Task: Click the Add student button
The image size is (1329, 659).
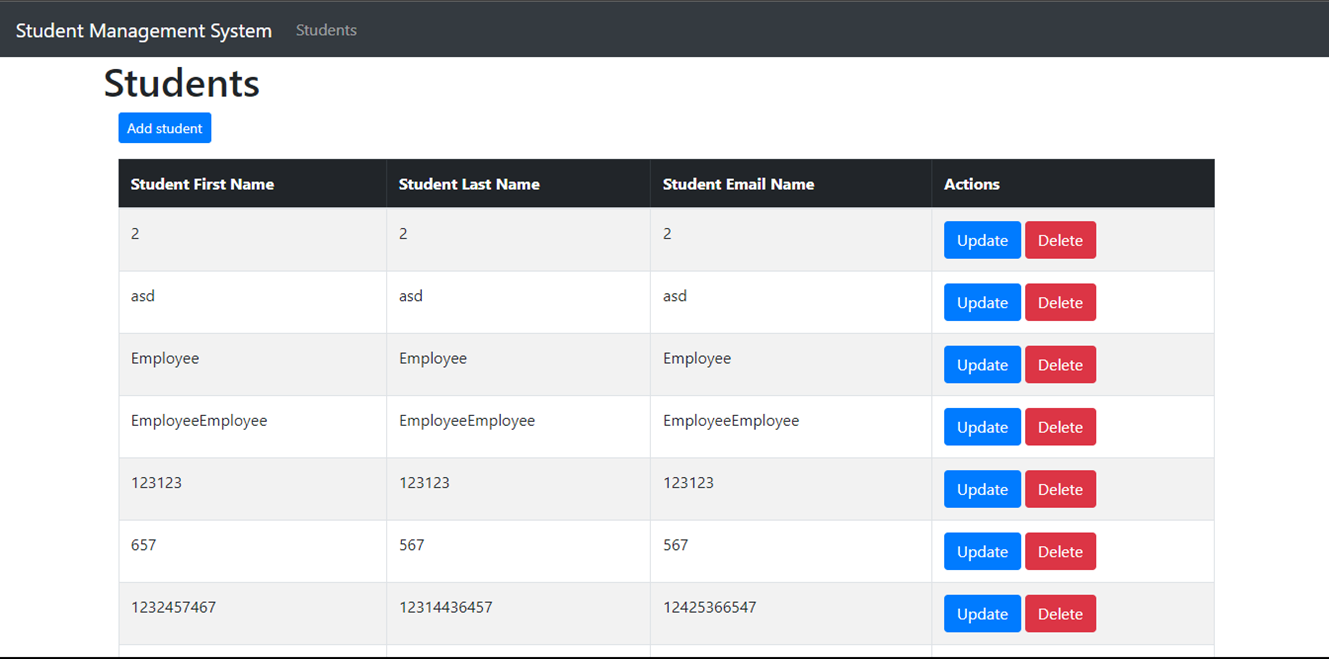Action: pos(165,128)
